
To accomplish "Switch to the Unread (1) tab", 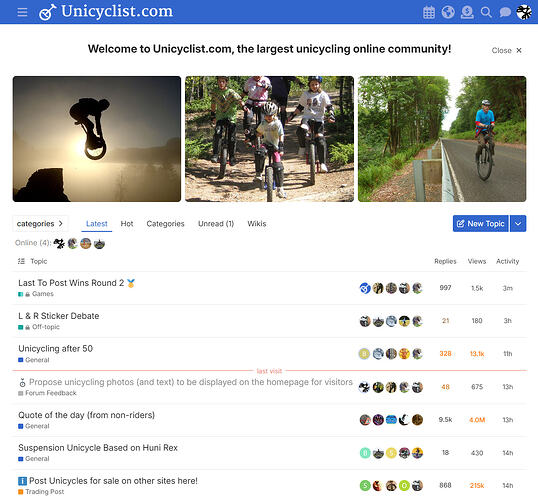I will tap(216, 224).
